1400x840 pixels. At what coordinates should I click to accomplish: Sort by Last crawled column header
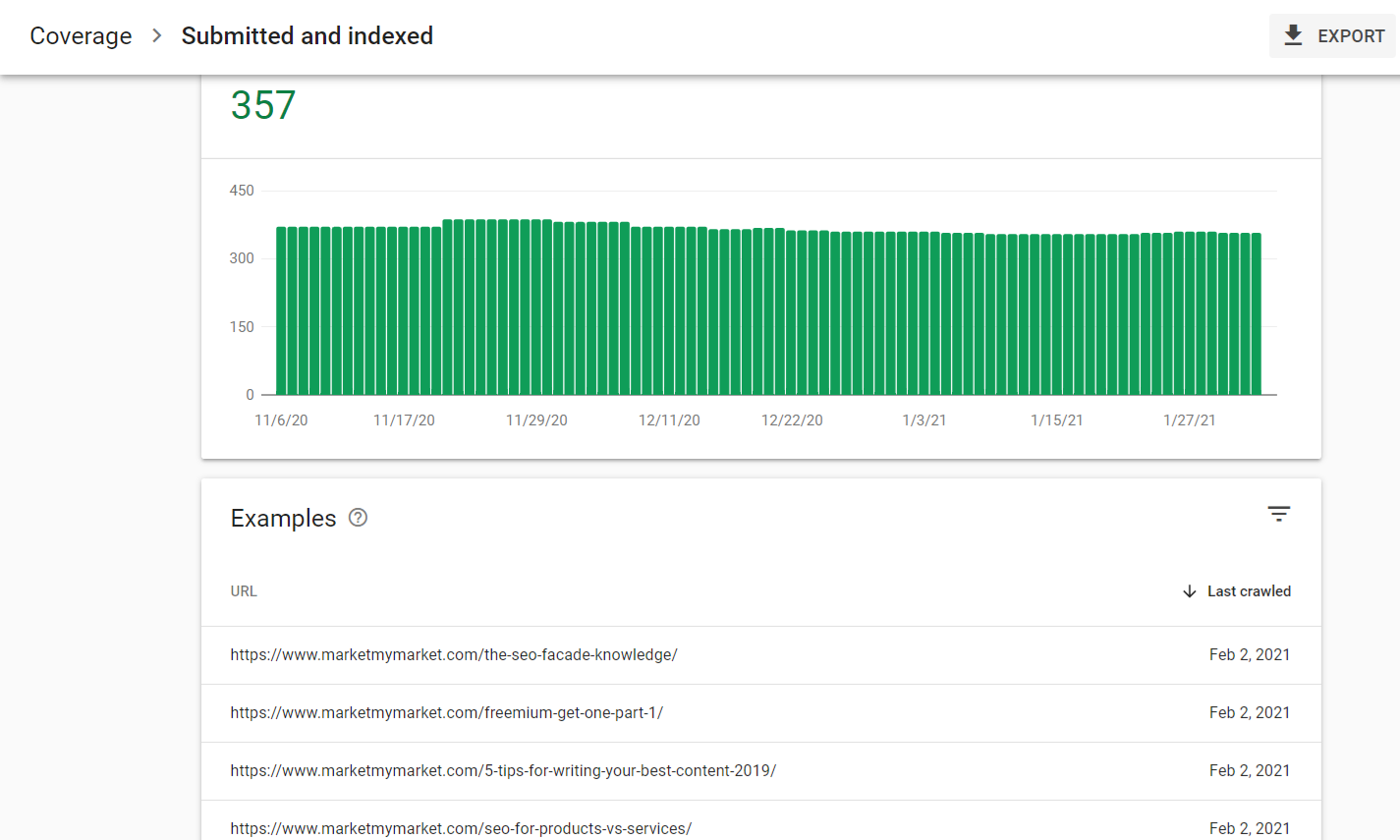[1249, 591]
